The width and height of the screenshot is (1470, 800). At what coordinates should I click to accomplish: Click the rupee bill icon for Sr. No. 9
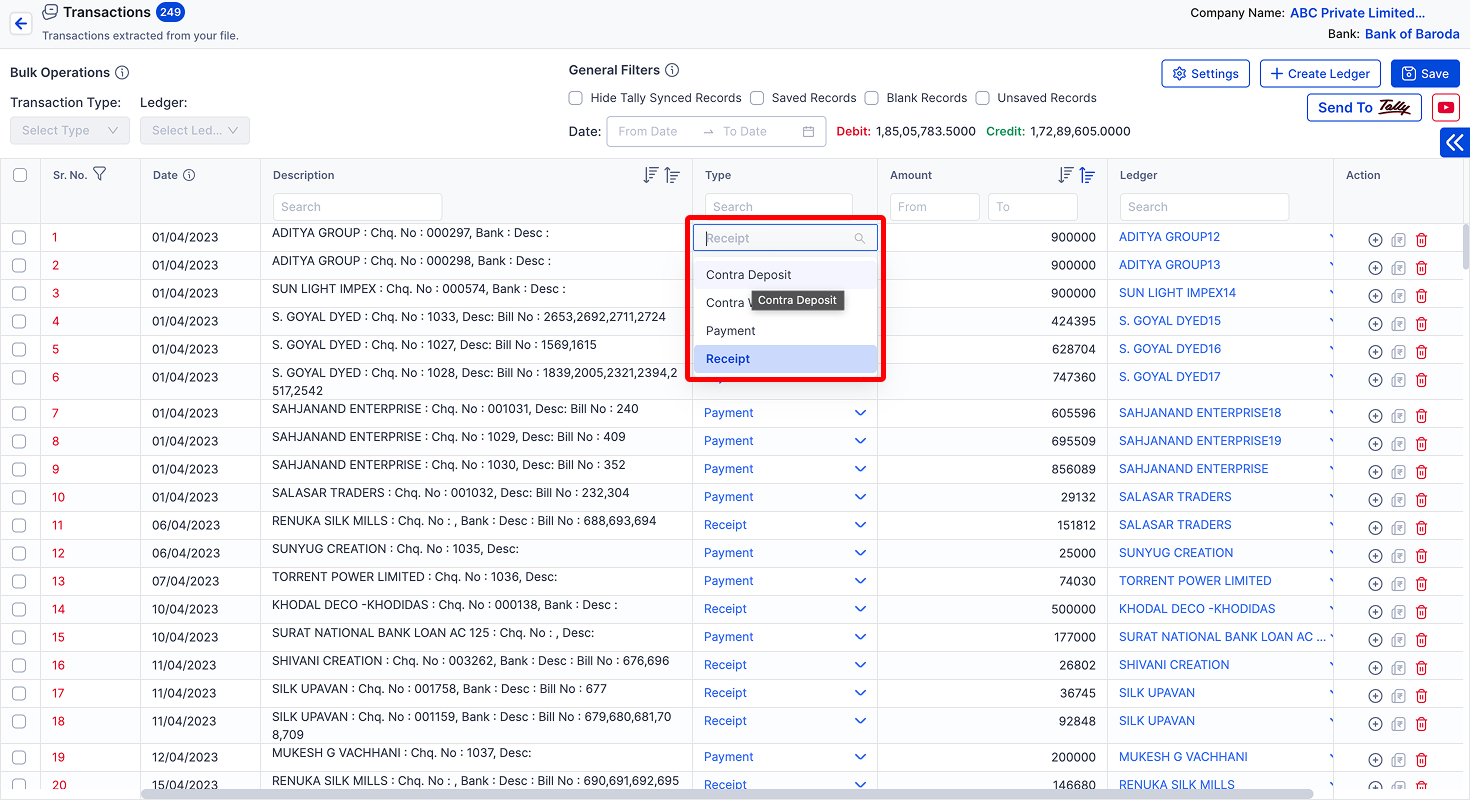pyautogui.click(x=1398, y=472)
